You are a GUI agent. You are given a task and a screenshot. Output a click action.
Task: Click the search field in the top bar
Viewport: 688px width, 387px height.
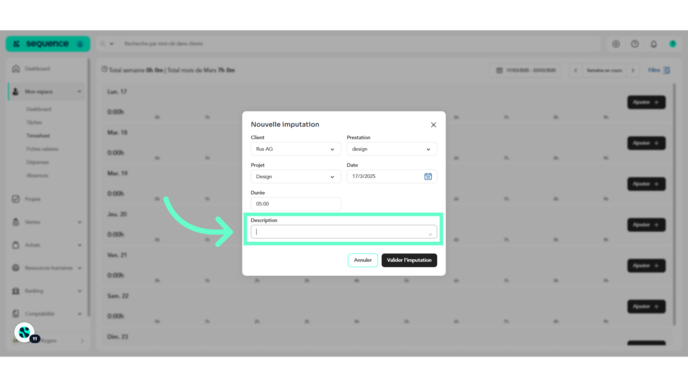[360, 44]
